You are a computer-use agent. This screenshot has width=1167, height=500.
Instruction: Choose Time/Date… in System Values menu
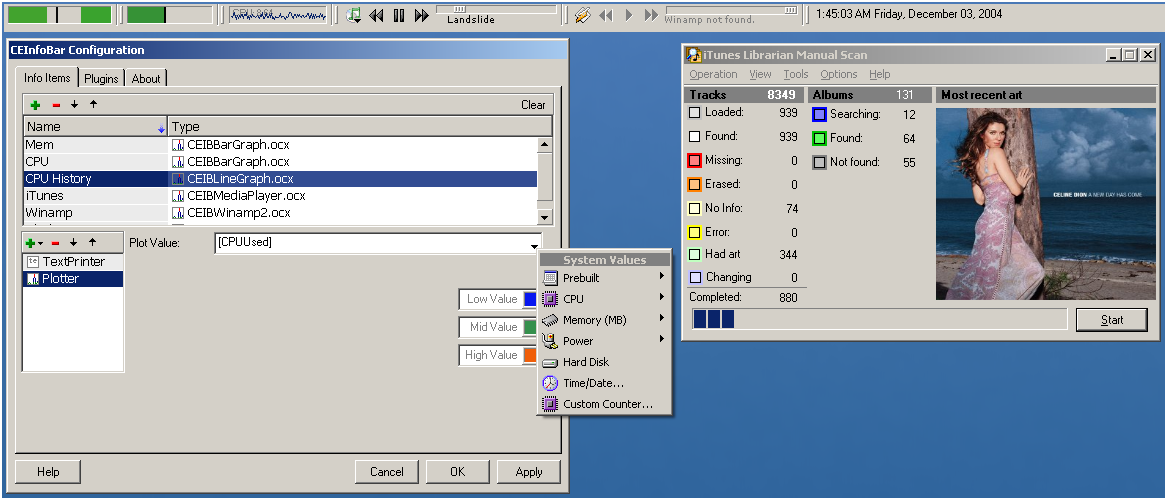605,383
